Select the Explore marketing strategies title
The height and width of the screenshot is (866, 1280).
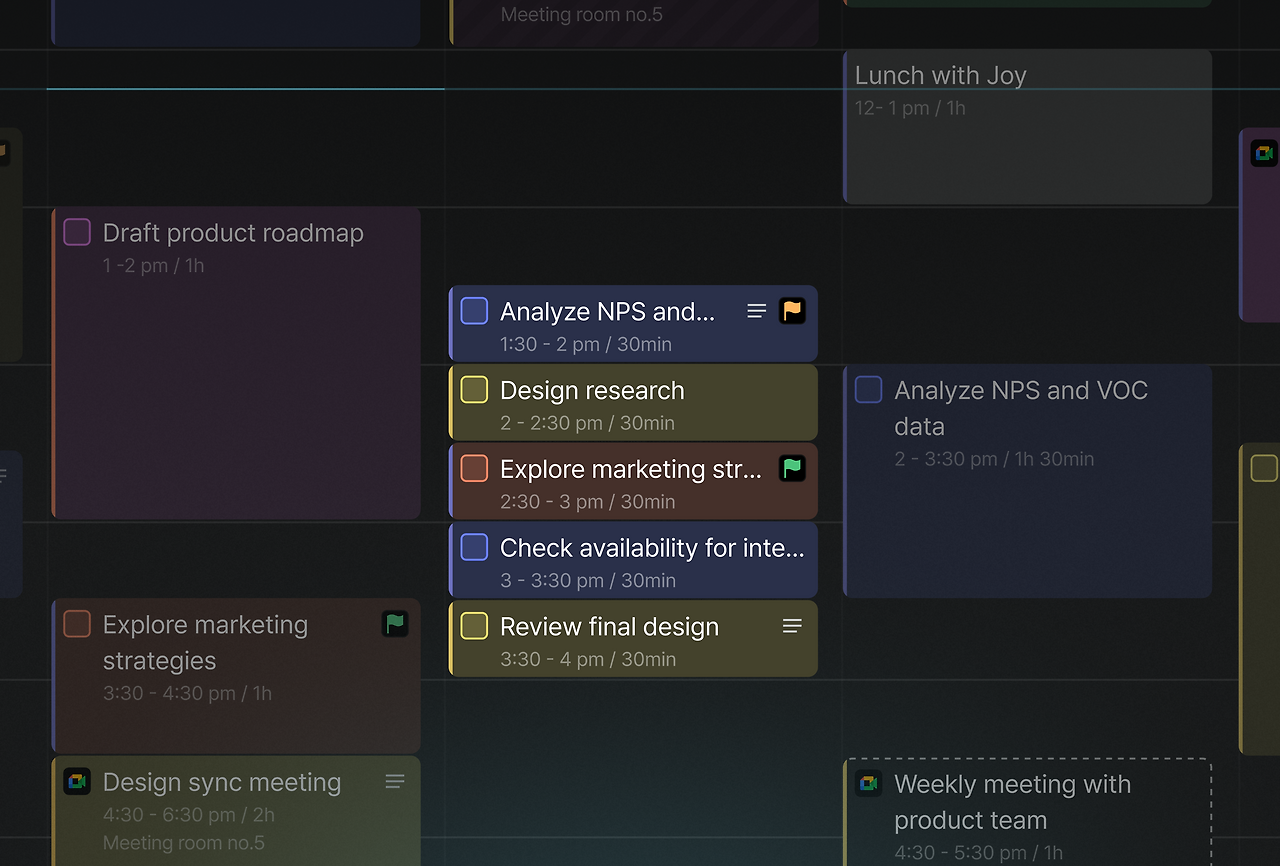205,643
